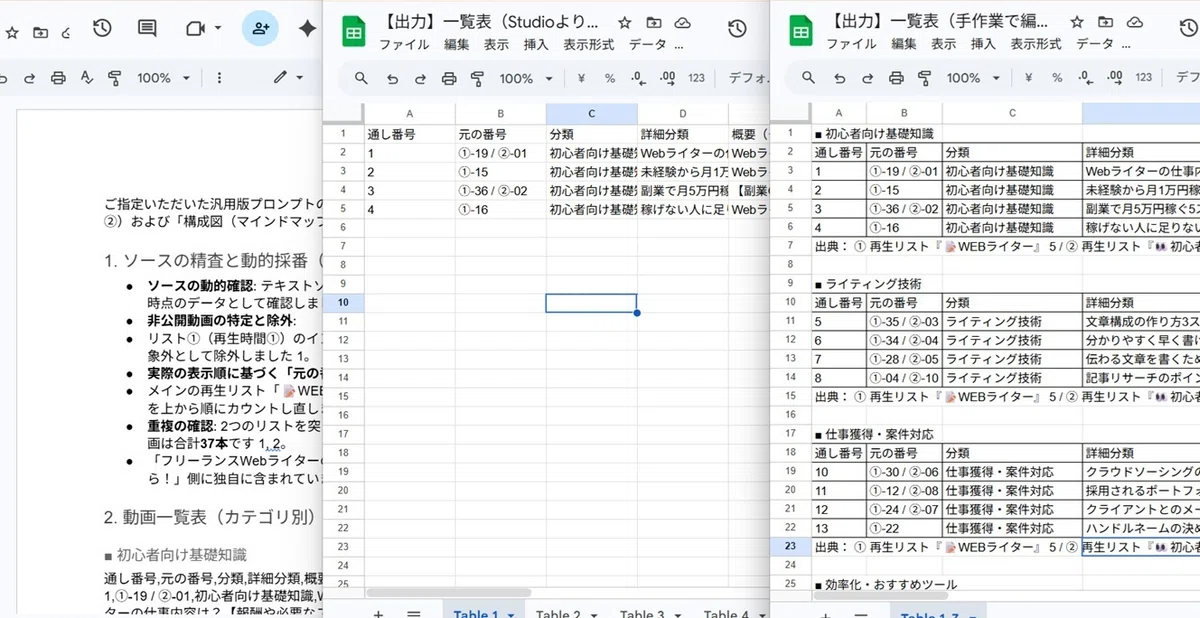
Task: Open the 100% zoom dropdown in the 手作業 spreadsheet
Action: coord(972,78)
